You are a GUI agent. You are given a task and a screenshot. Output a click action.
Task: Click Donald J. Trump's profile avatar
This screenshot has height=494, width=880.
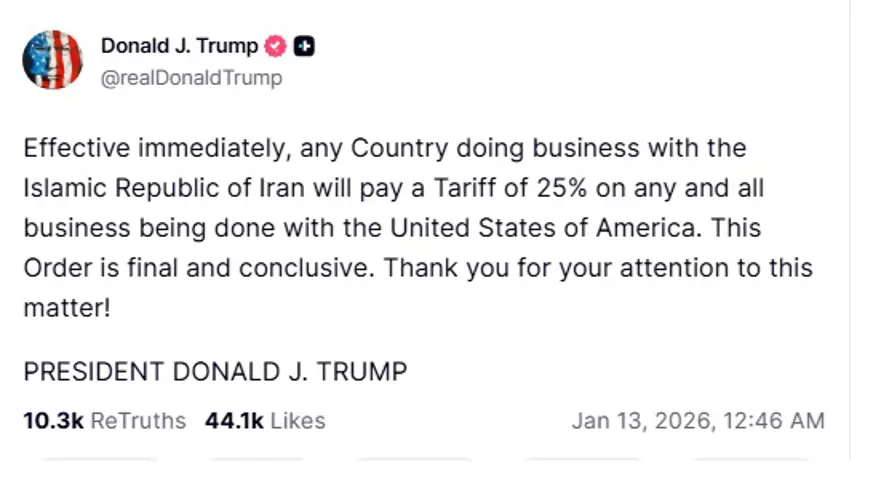(x=52, y=60)
